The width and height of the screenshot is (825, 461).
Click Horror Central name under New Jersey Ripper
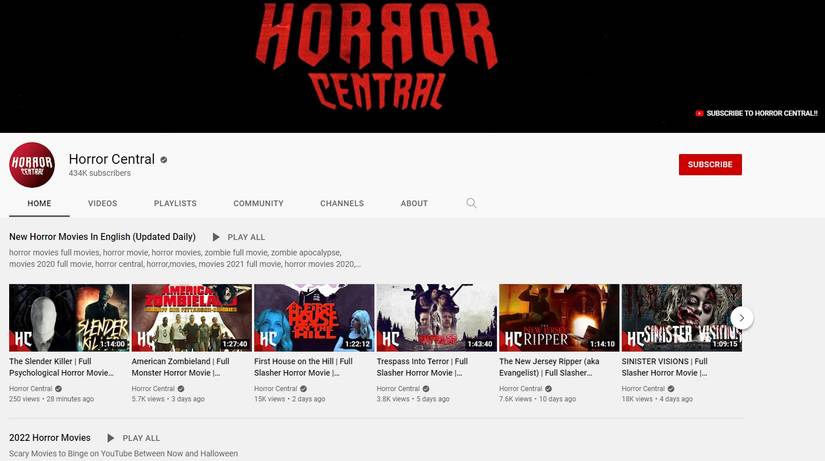click(x=521, y=388)
